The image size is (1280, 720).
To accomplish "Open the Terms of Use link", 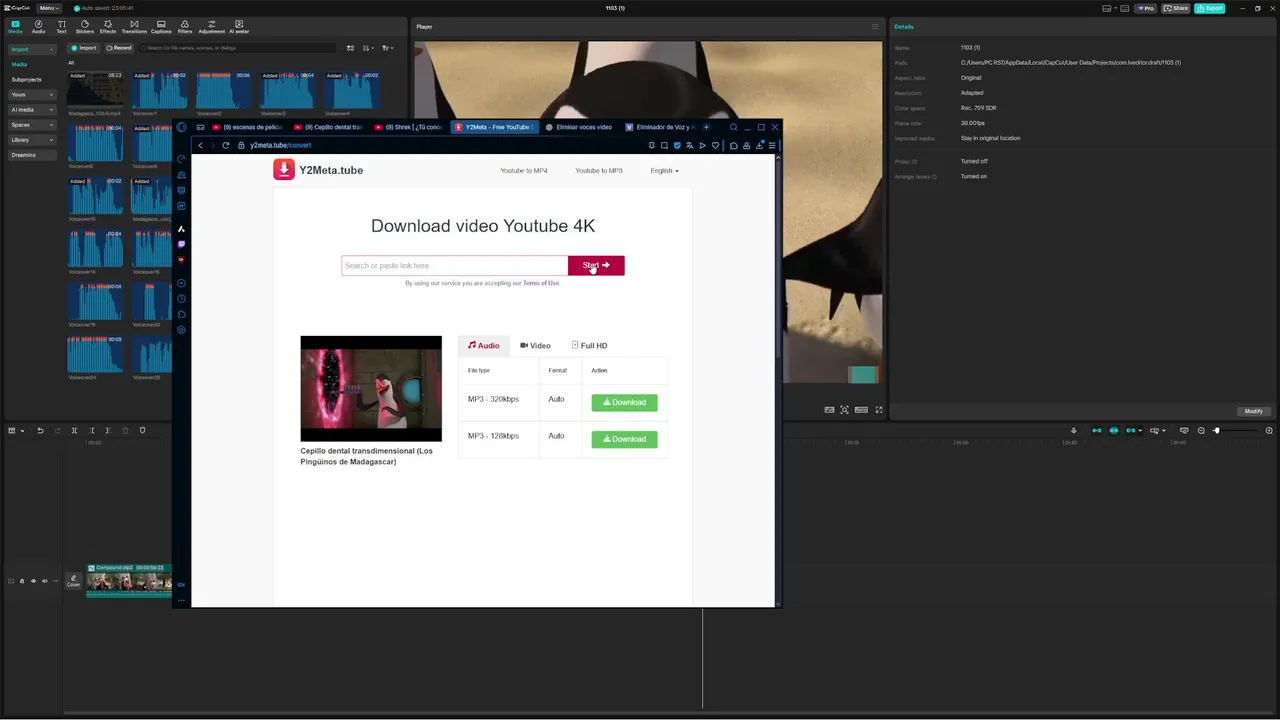I will 541,283.
